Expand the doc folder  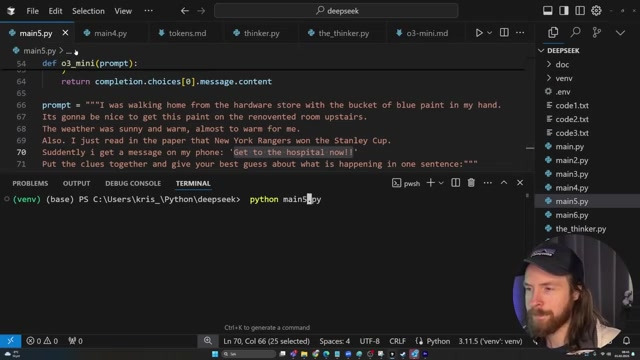tap(562, 64)
